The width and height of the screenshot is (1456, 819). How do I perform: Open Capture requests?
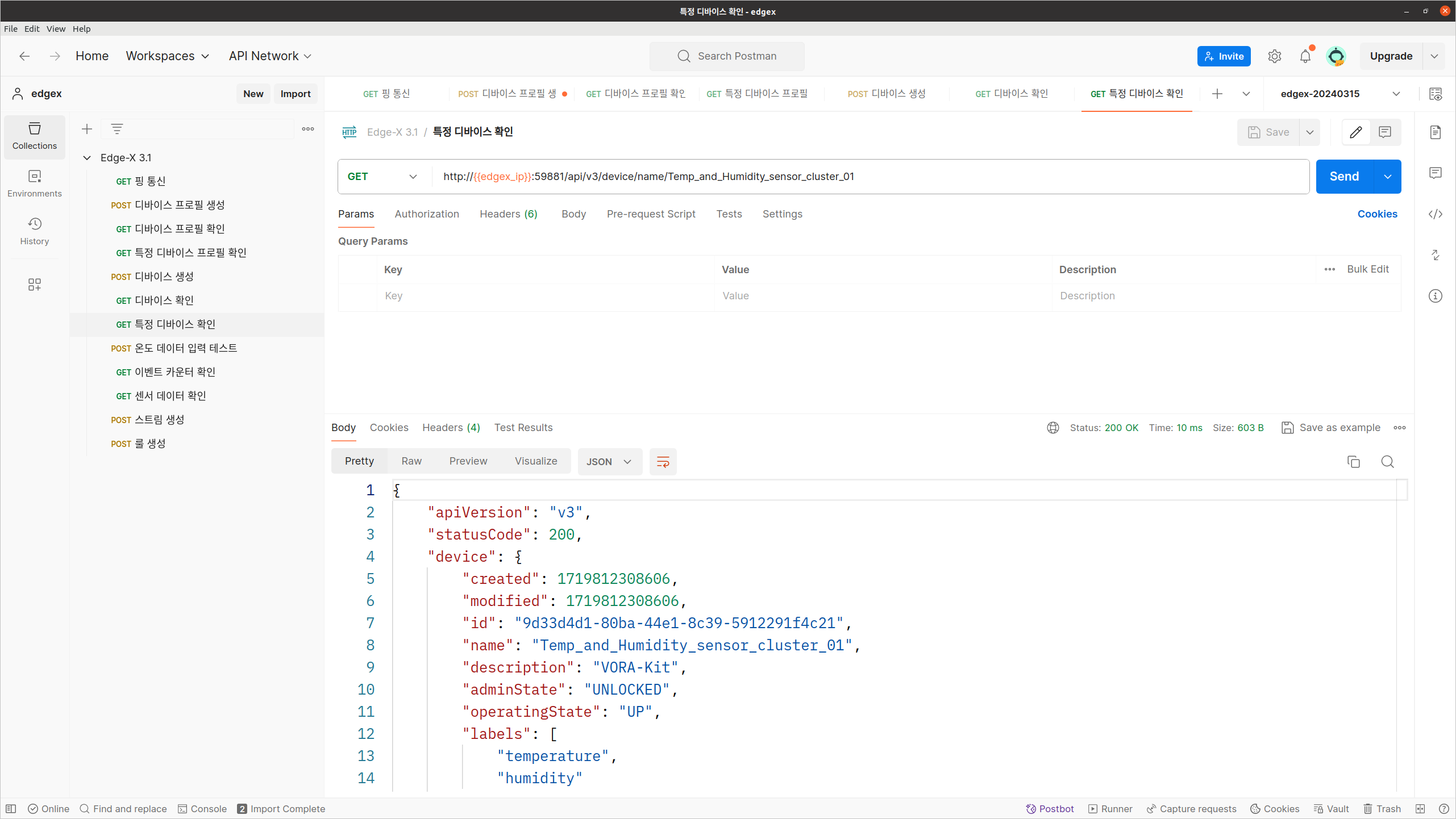[1191, 809]
